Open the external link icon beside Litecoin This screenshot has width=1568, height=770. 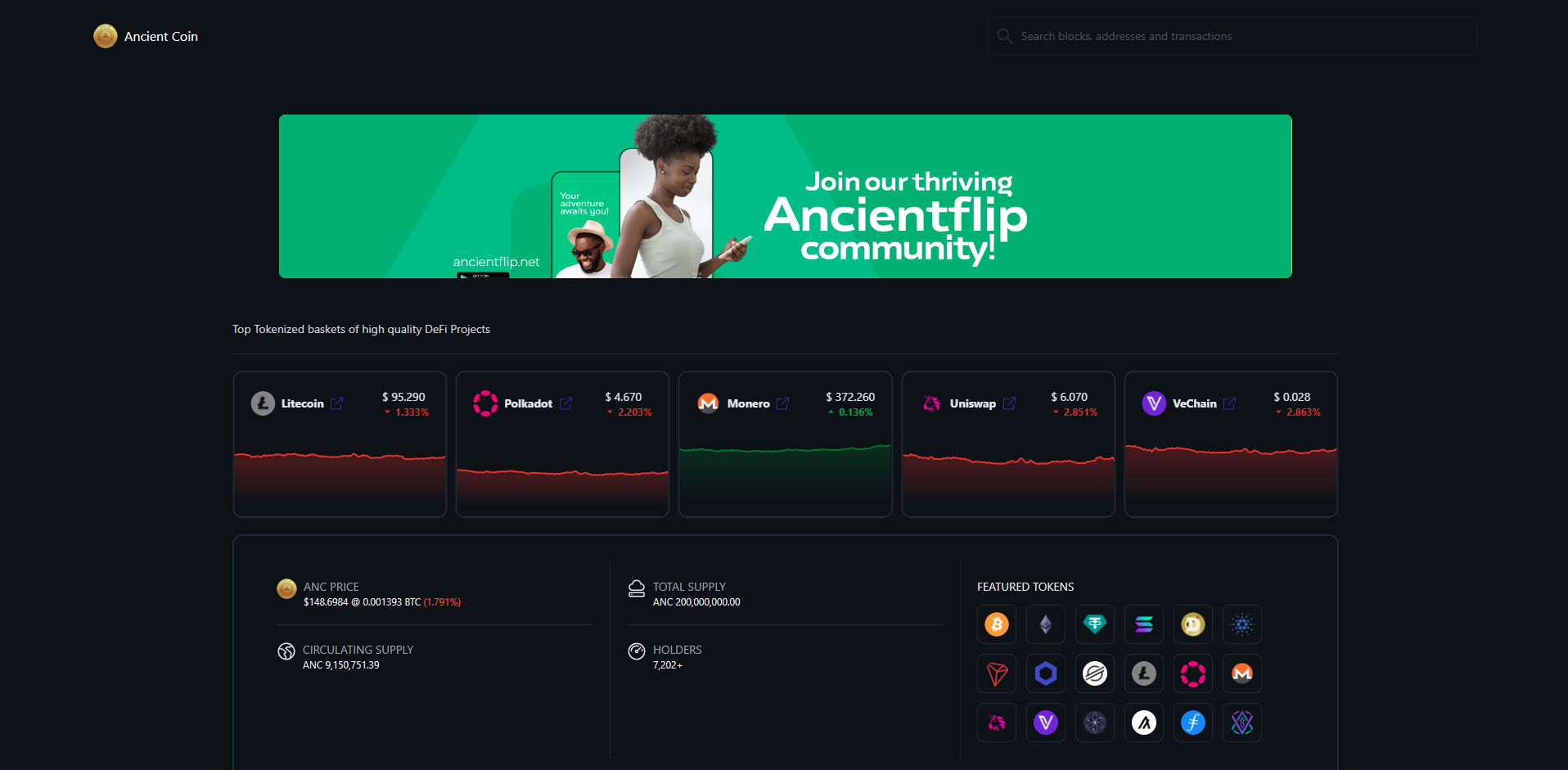pyautogui.click(x=336, y=403)
